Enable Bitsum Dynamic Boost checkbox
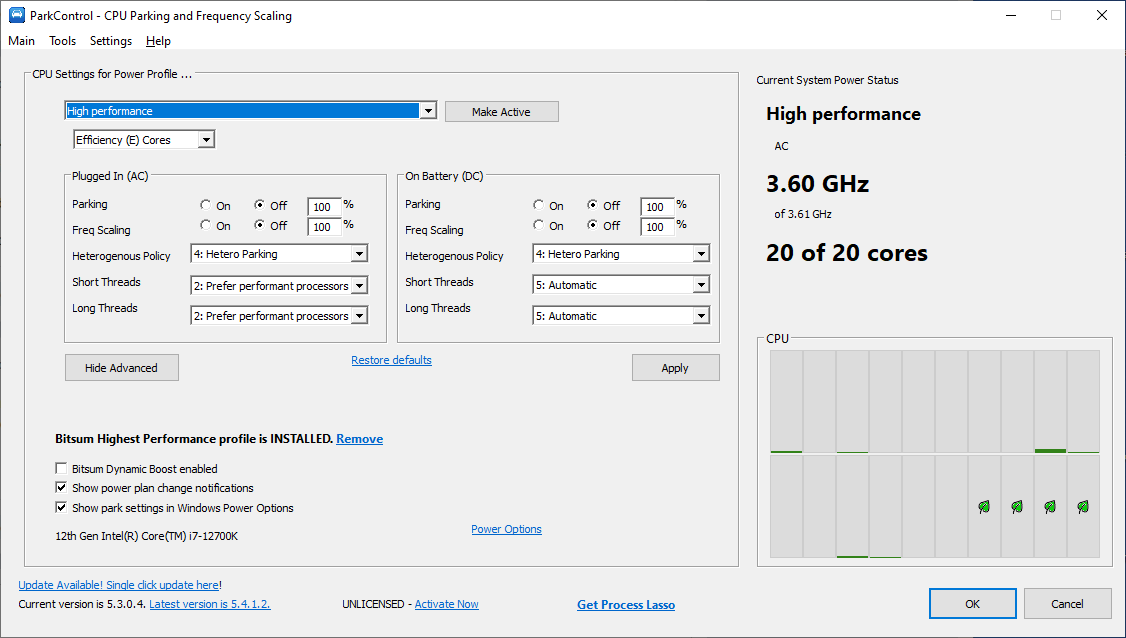Screen dimensions: 1126x638 pos(63,469)
